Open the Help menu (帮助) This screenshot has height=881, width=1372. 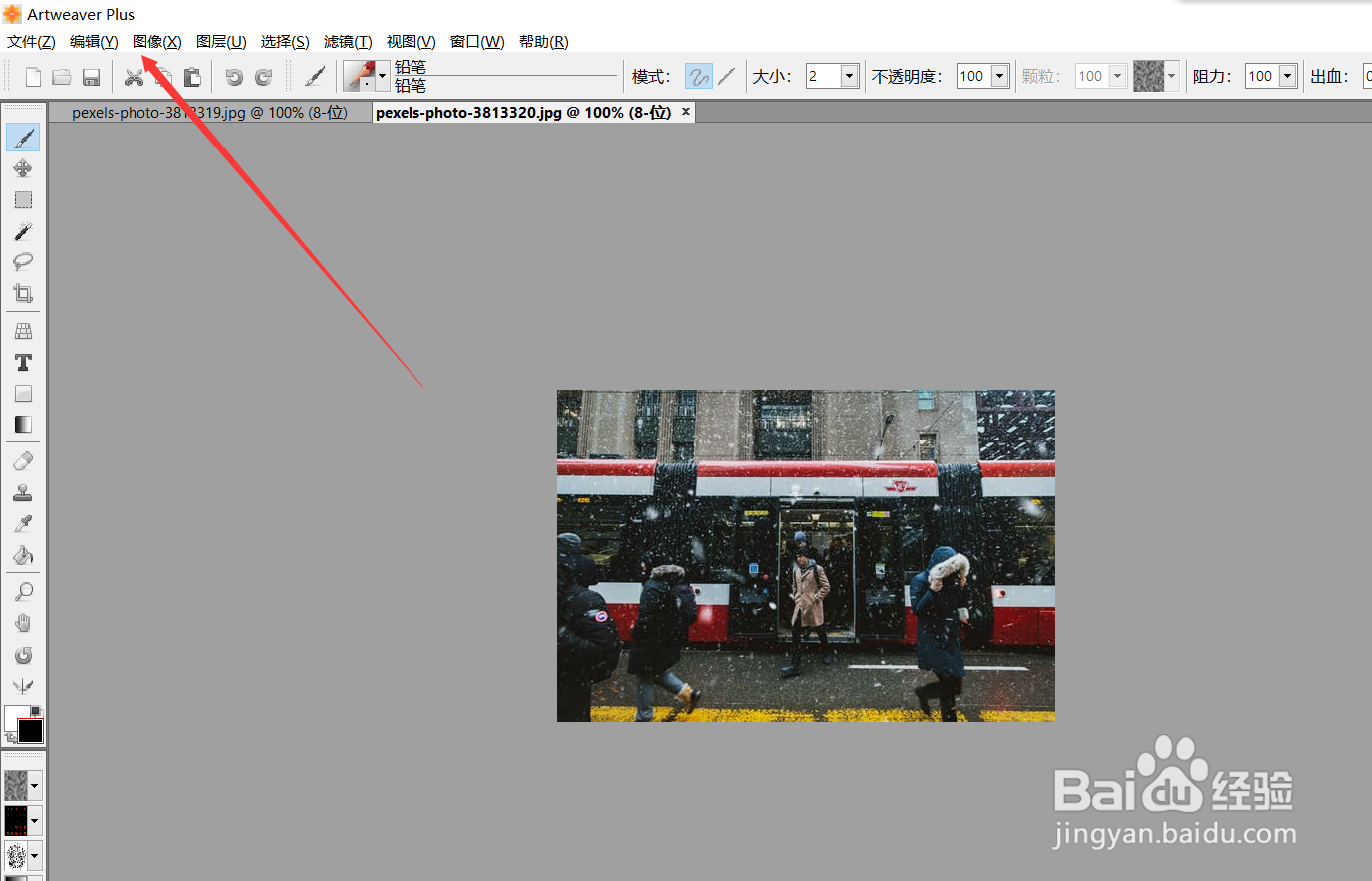(544, 42)
